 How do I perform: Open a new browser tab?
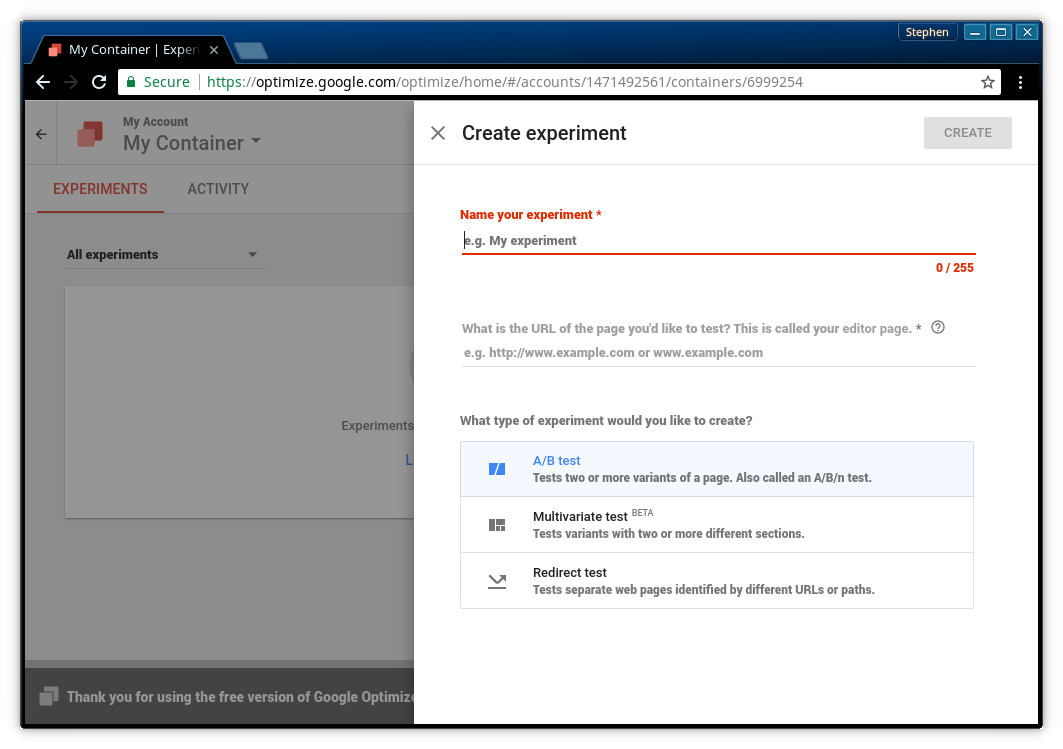(x=250, y=51)
